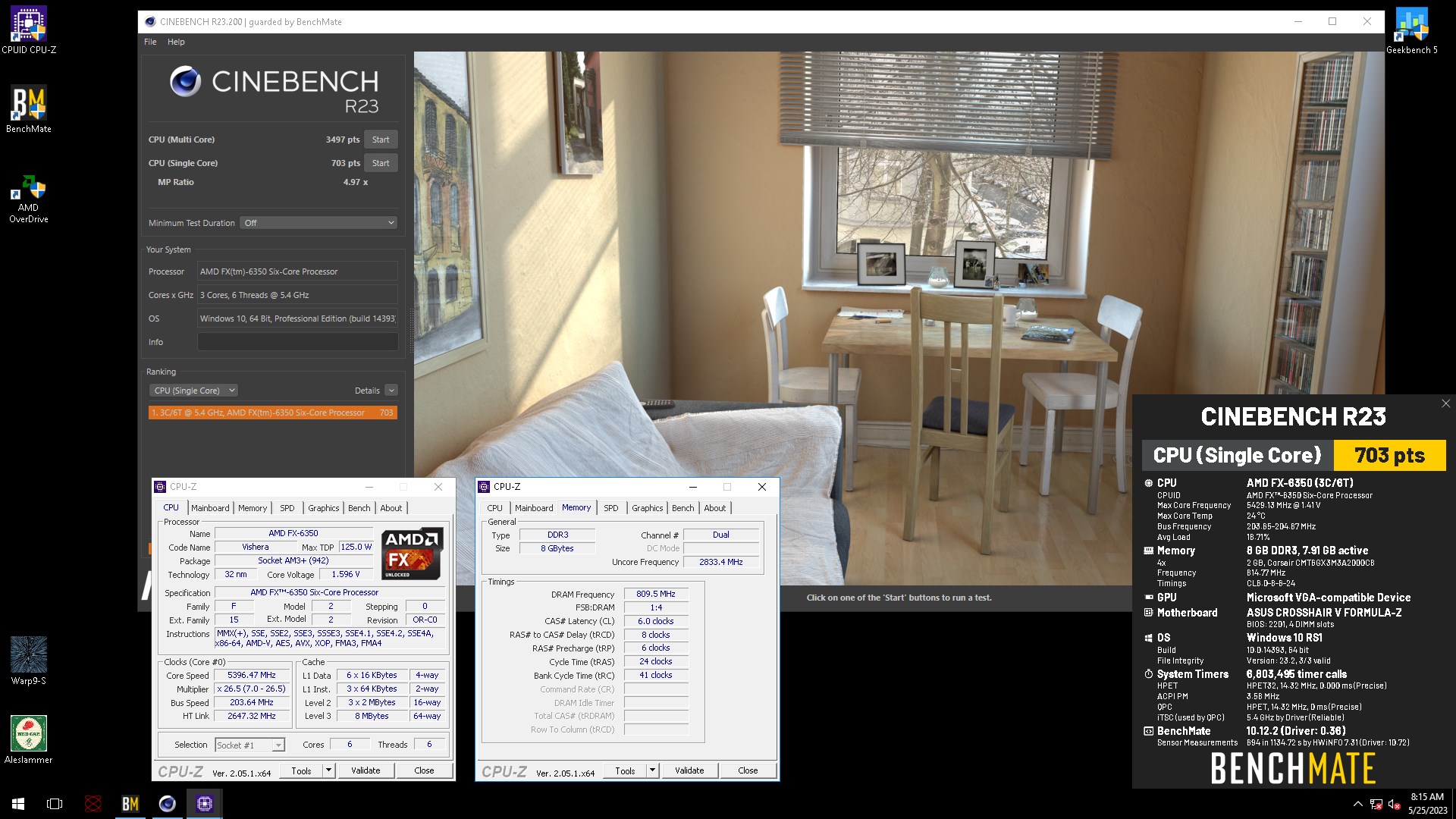
Task: Click the Processor name field in Cinebench
Action: 297,271
